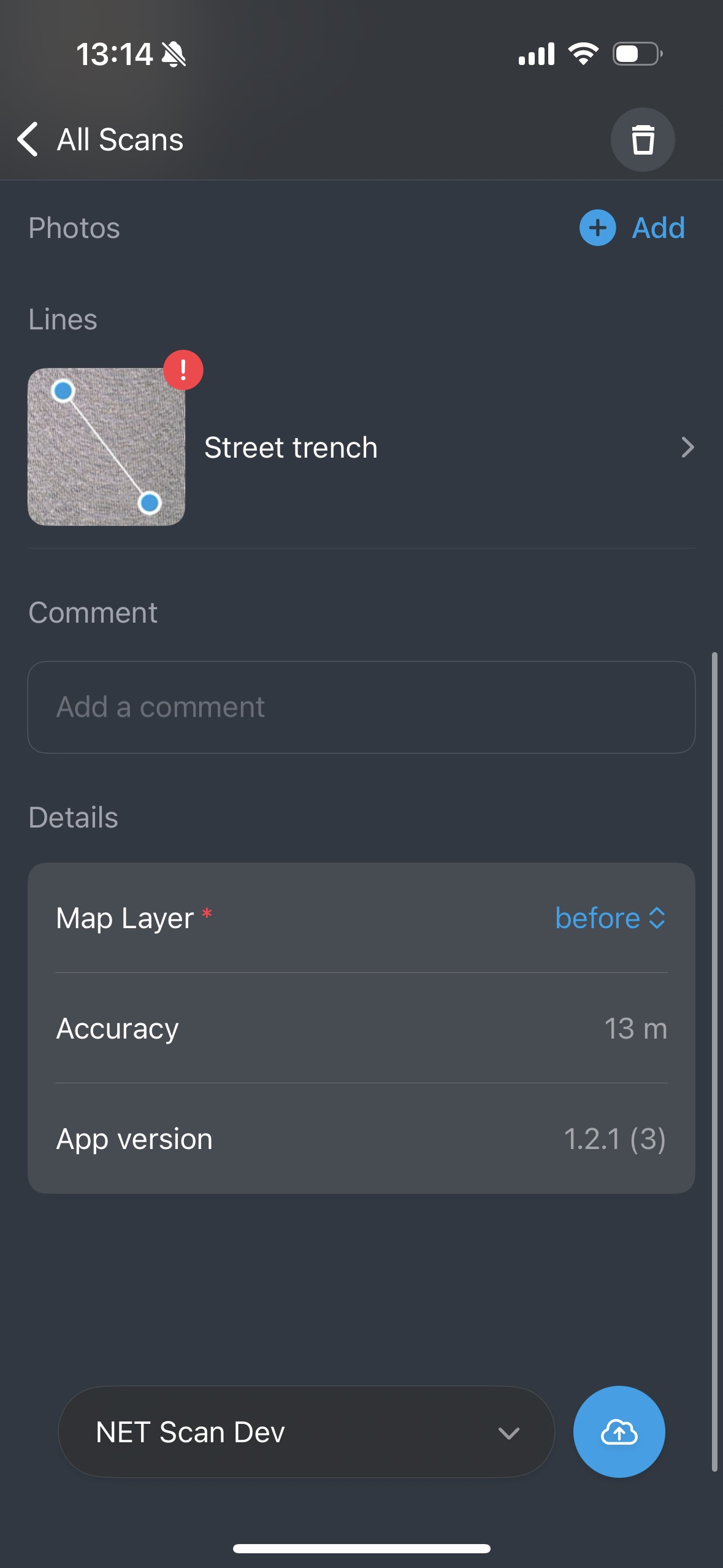
Task: Tap the Add a comment field
Action: point(361,707)
